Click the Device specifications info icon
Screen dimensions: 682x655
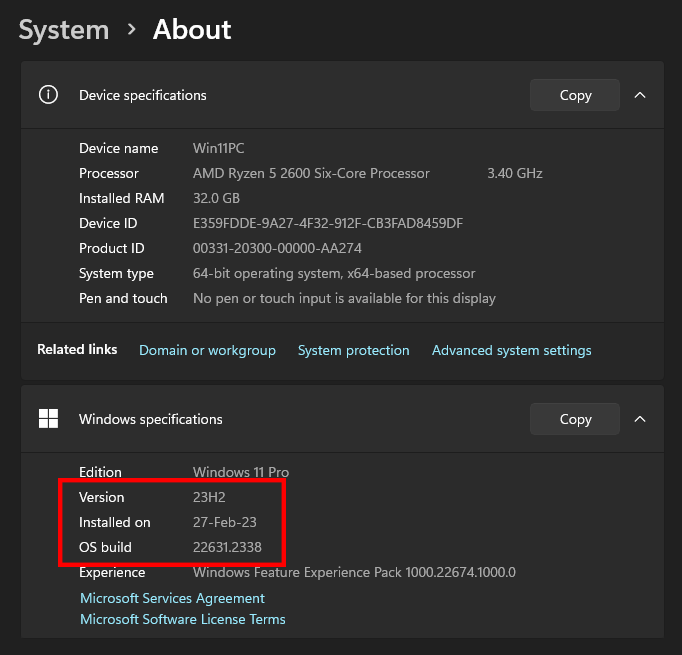click(48, 95)
